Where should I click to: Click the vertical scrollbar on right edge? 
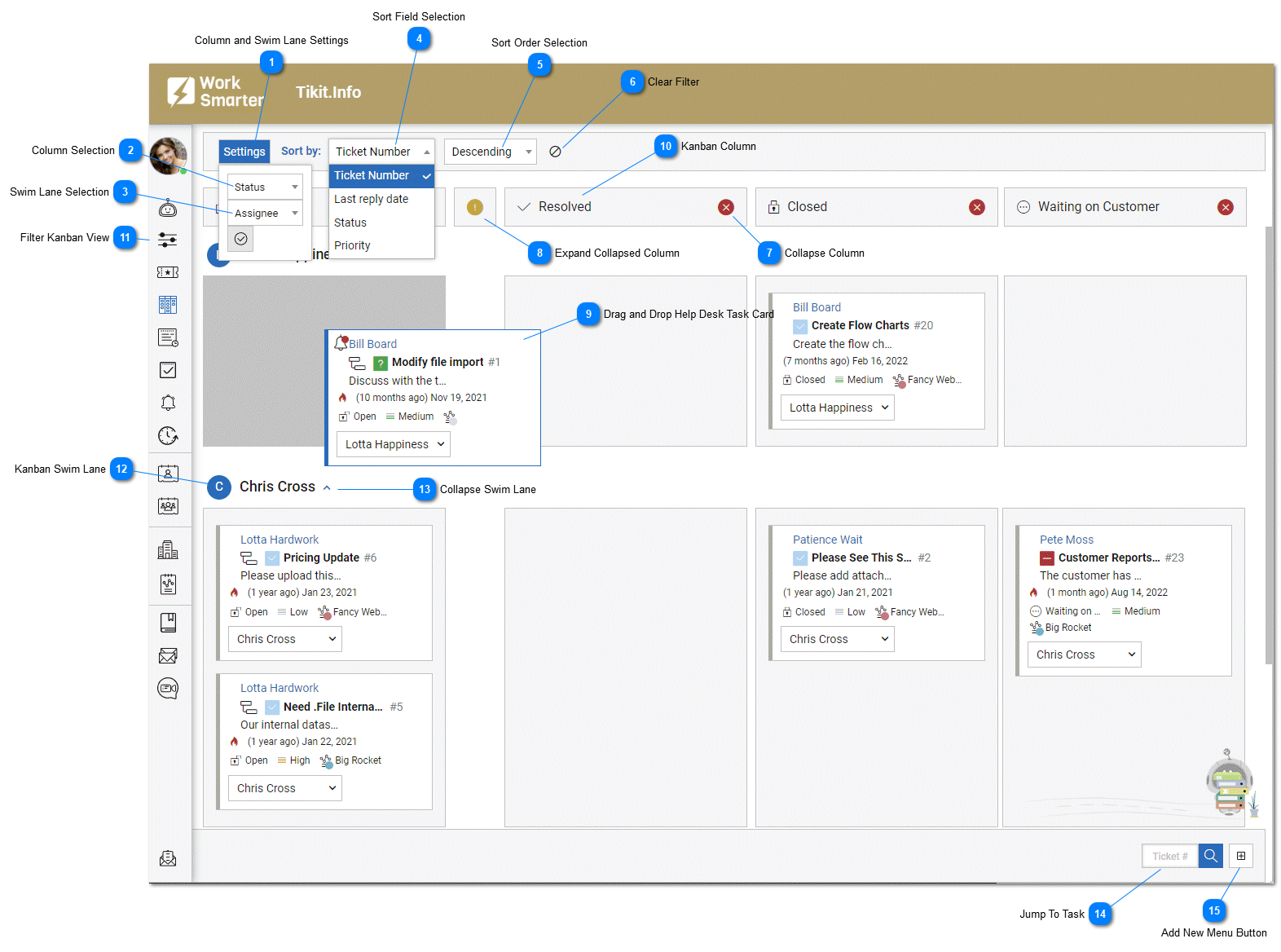coord(1269,445)
